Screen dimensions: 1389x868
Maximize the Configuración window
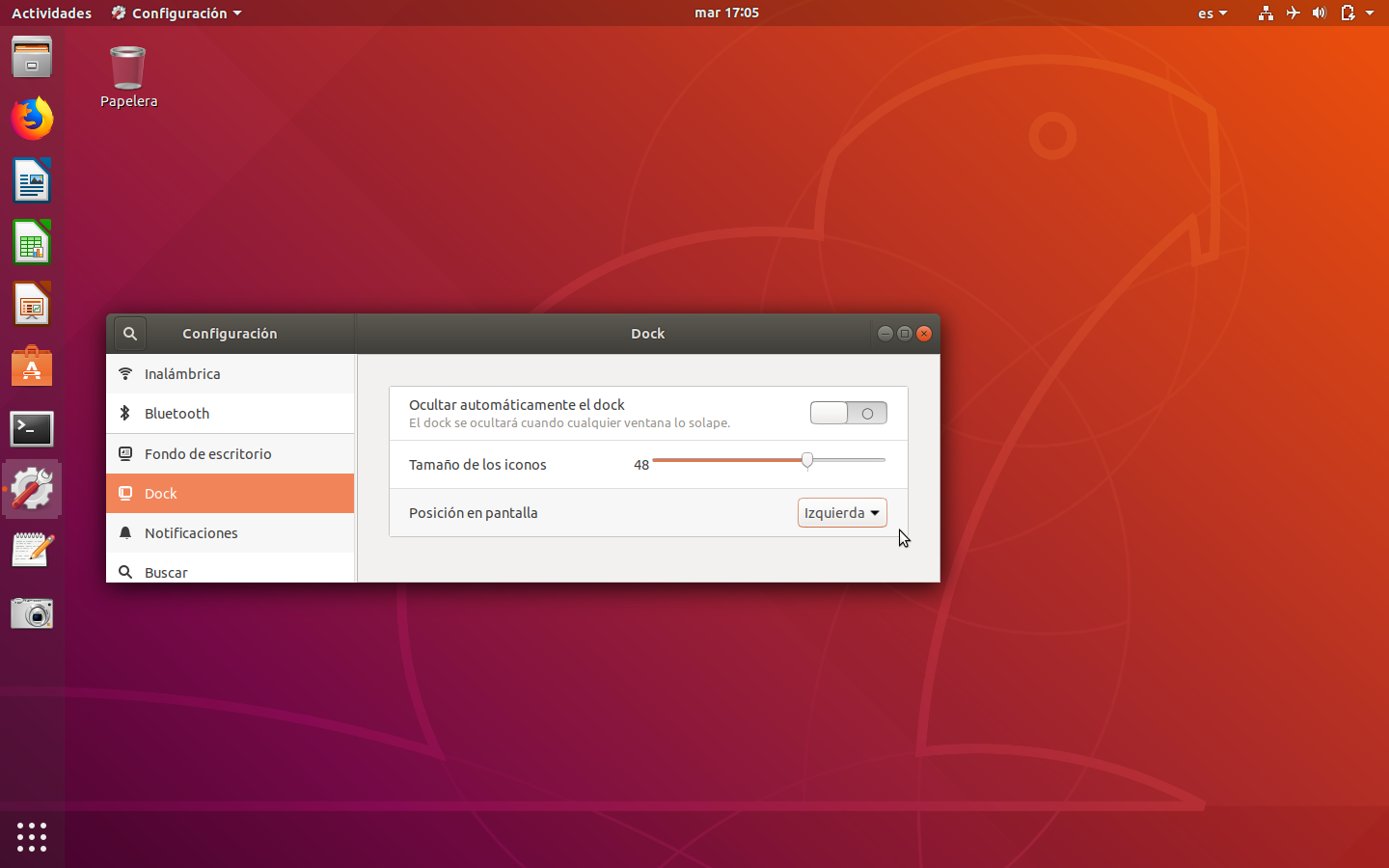pyautogui.click(x=904, y=334)
